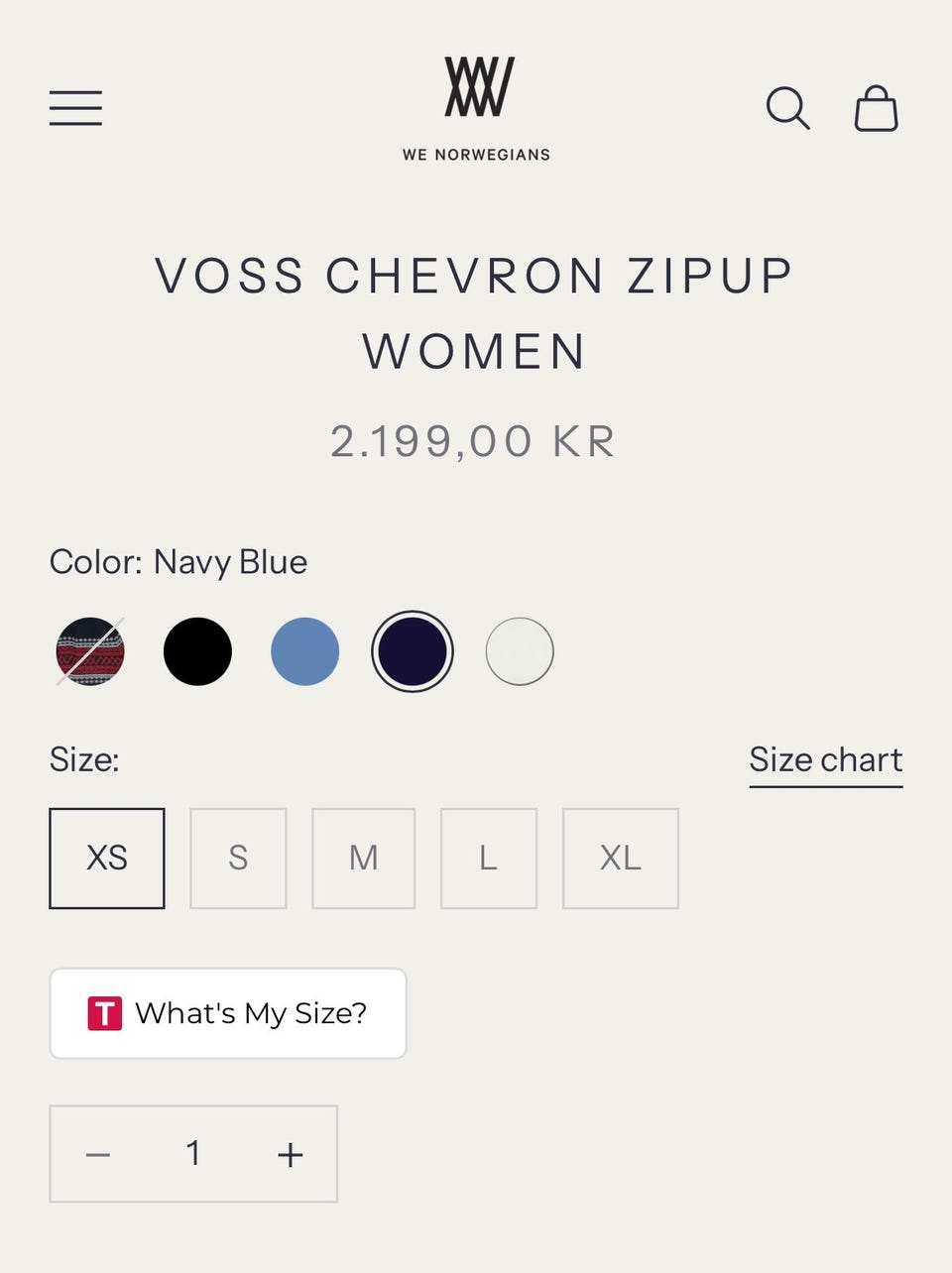Decrease quantity with minus icon
952x1273 pixels.
point(98,1154)
